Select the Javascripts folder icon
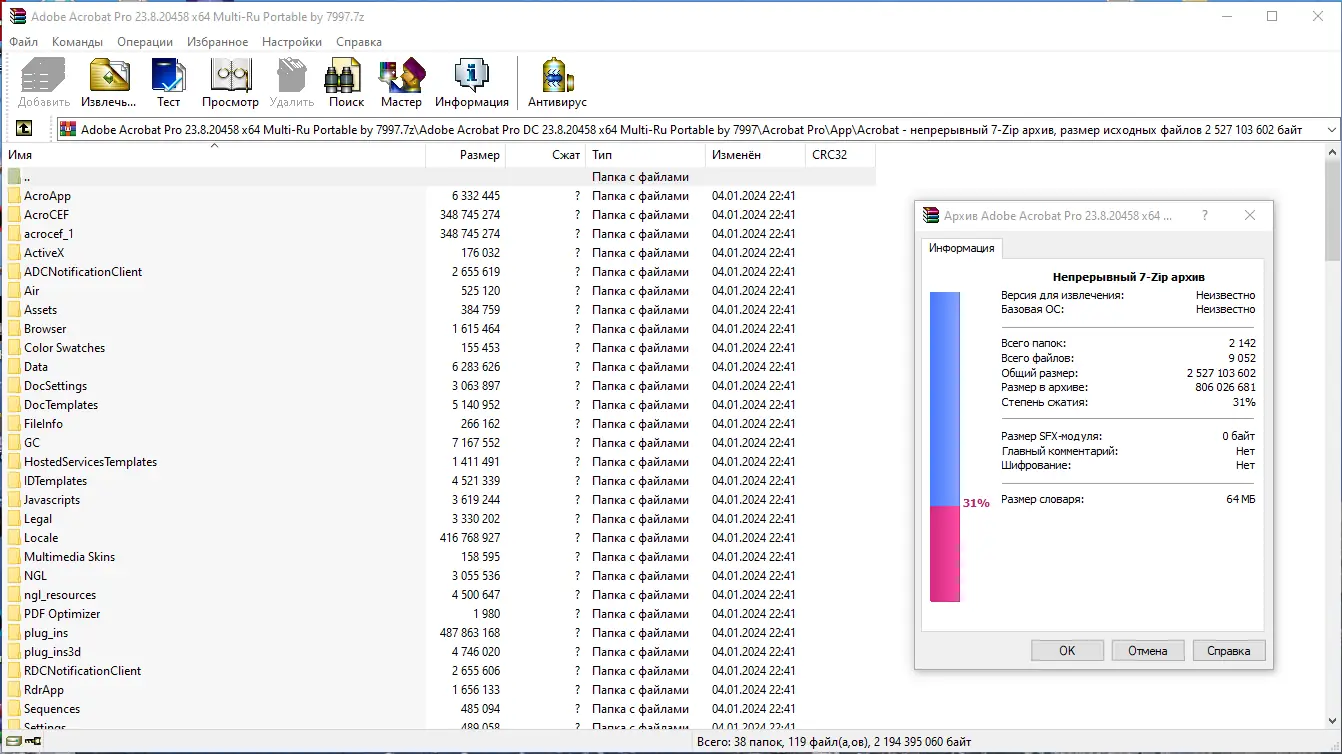This screenshot has width=1342, height=754. tap(14, 500)
